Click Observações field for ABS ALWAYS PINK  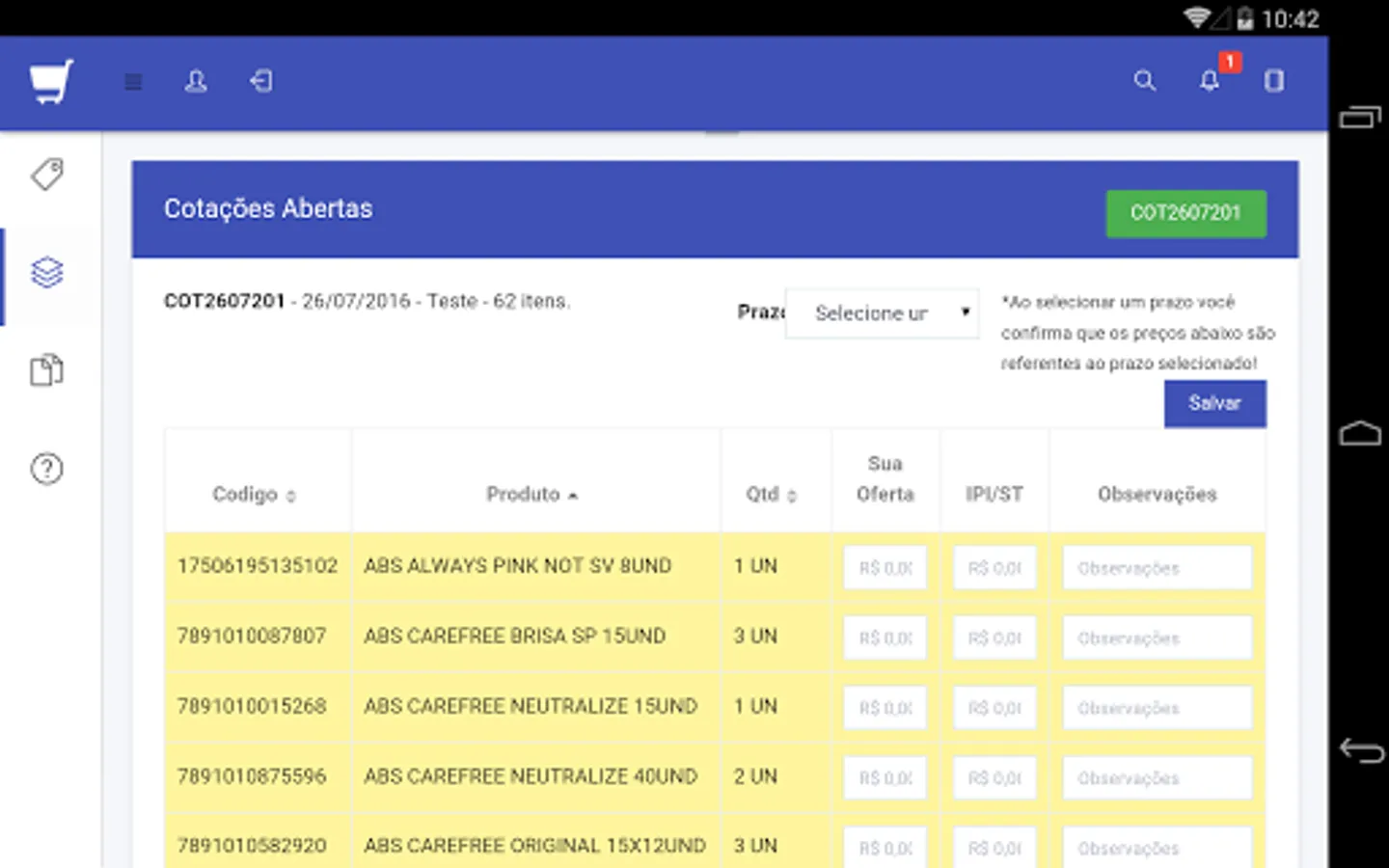tap(1157, 568)
